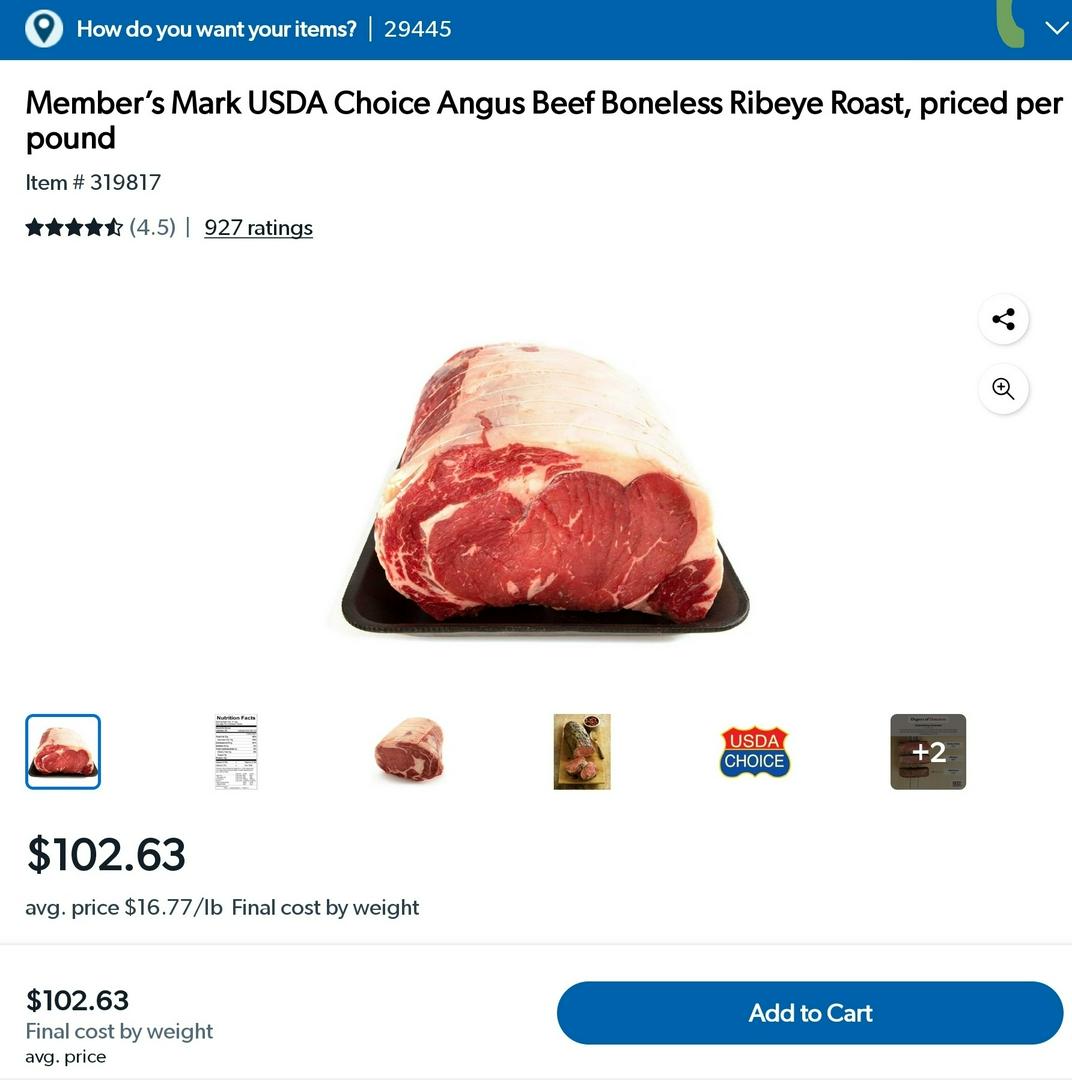View the Nutrition Facts thumbnail
The image size is (1072, 1080).
click(x=236, y=751)
